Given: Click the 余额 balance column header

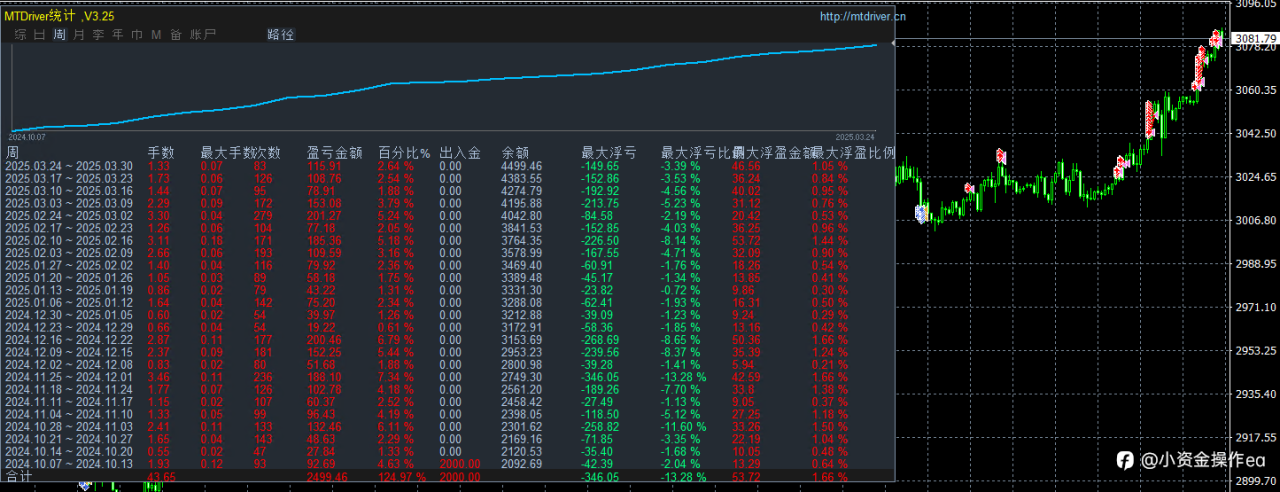Looking at the screenshot, I should 514,153.
